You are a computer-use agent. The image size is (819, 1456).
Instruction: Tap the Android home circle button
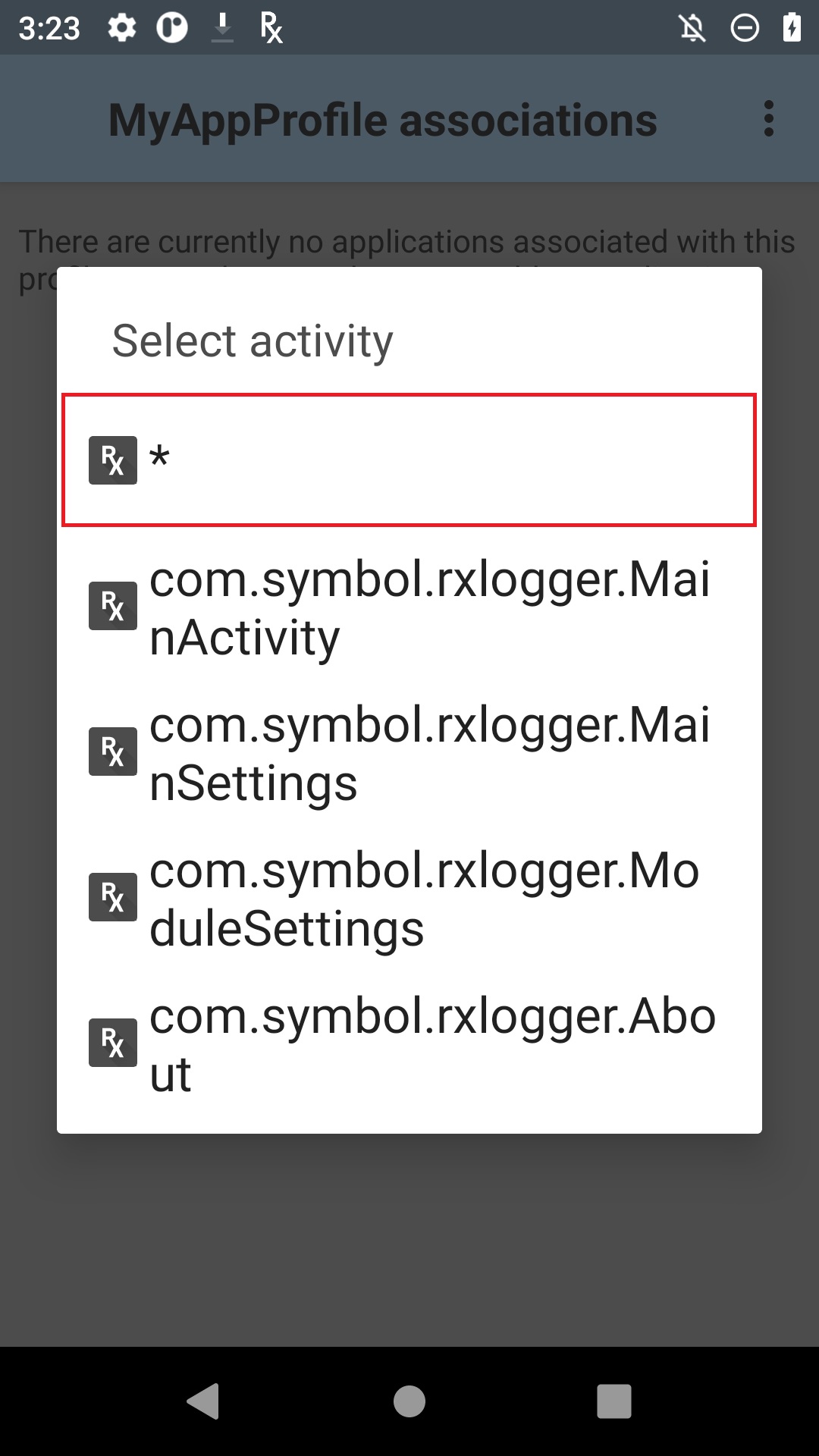(409, 1401)
